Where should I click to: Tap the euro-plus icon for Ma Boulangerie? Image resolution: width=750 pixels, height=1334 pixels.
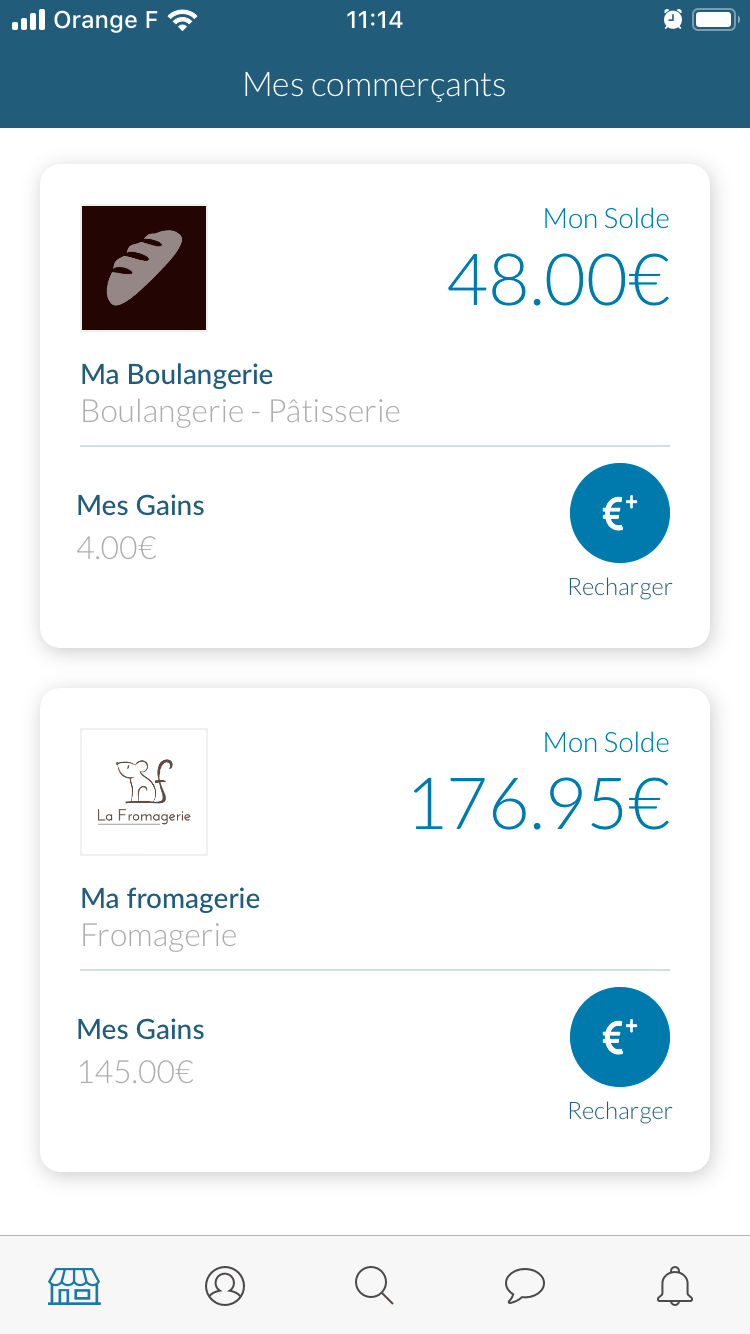coord(620,513)
